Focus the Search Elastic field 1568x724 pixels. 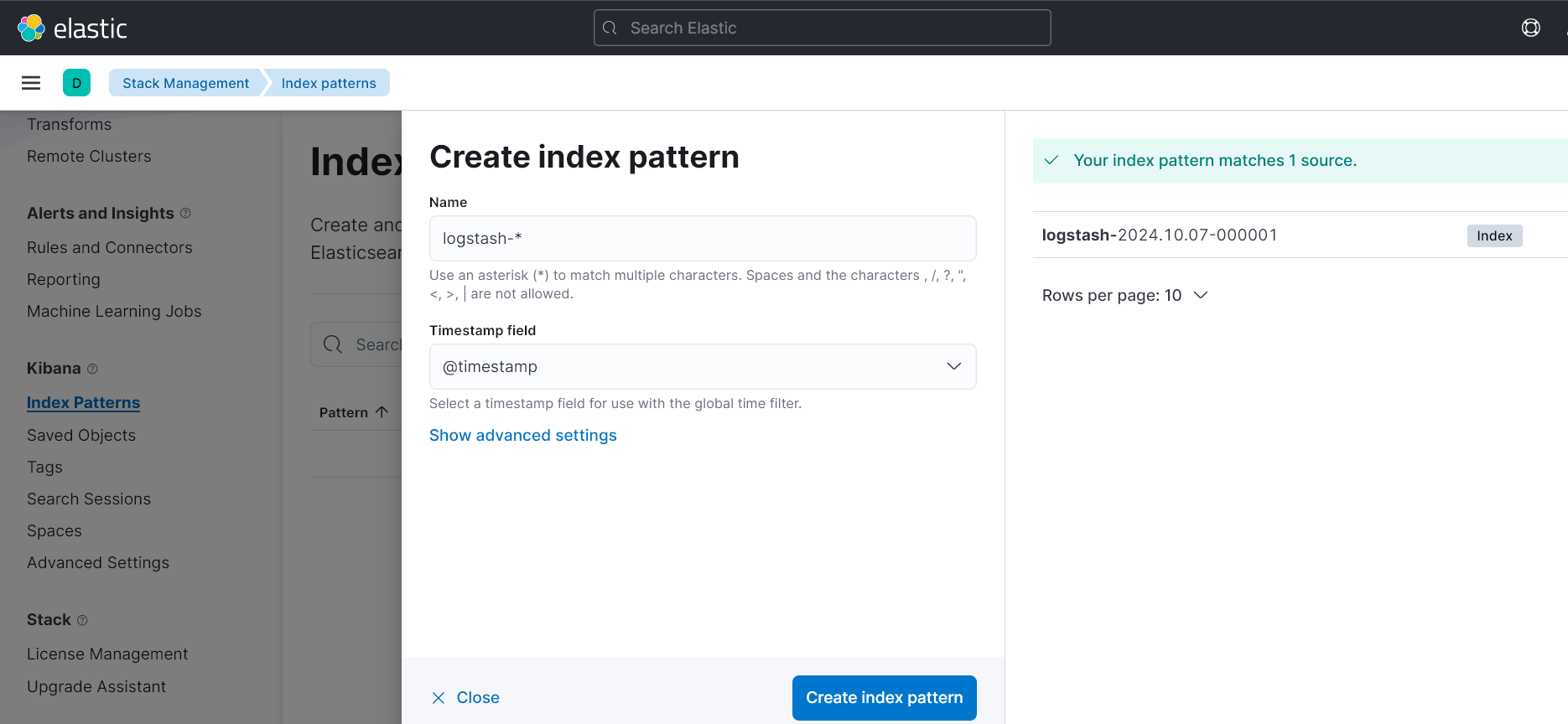click(x=822, y=28)
